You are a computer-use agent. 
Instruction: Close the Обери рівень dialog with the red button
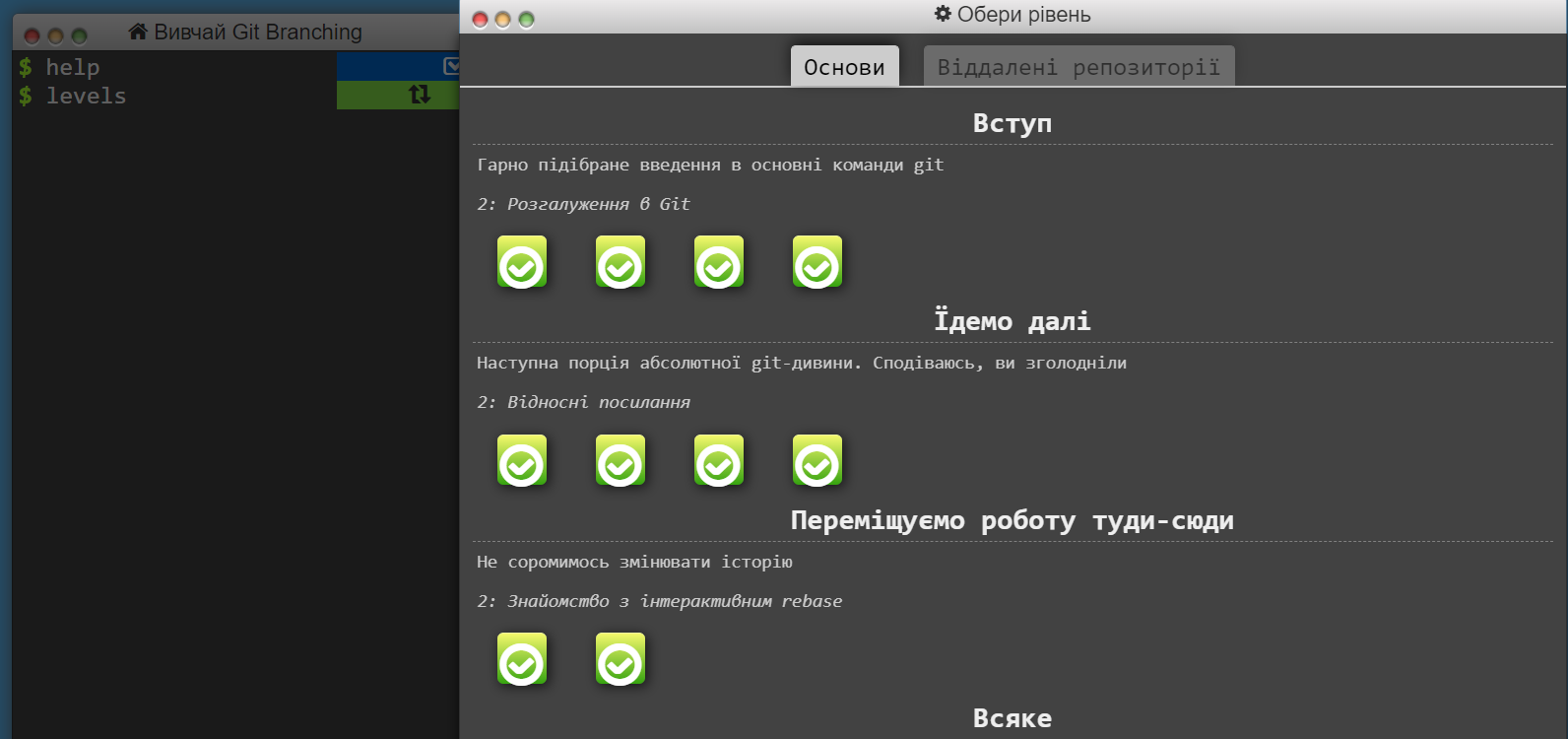pyautogui.click(x=480, y=20)
